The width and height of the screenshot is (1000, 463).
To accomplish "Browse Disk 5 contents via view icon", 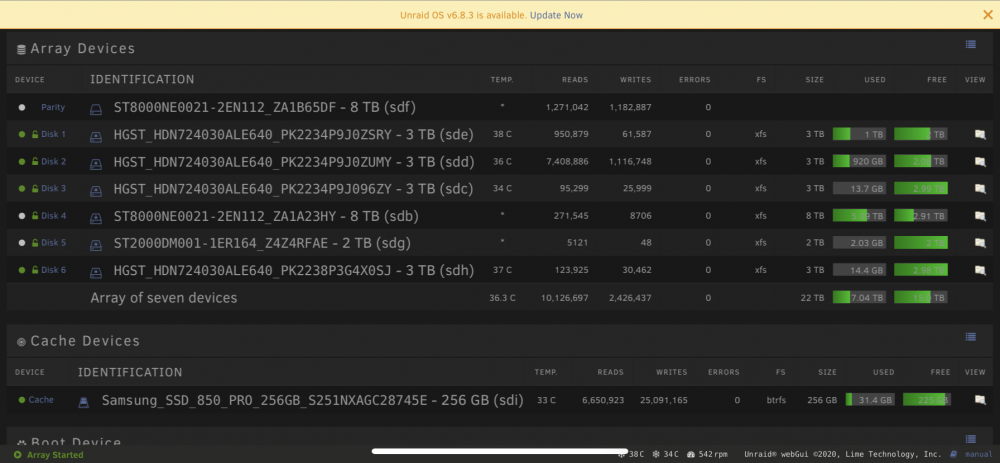I will [980, 243].
